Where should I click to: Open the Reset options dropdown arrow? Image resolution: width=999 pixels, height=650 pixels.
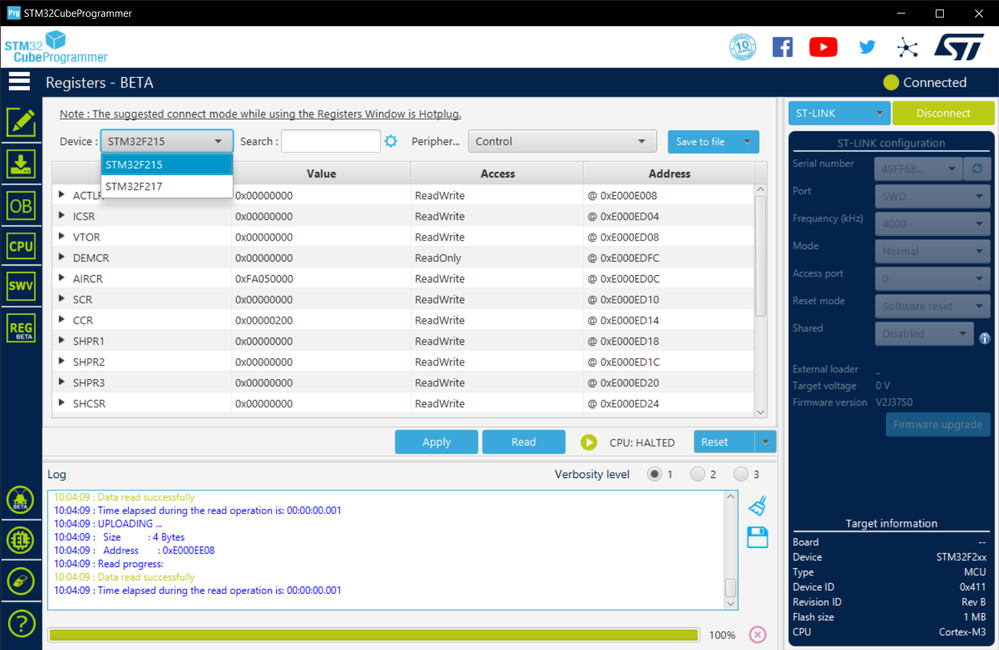pos(765,442)
